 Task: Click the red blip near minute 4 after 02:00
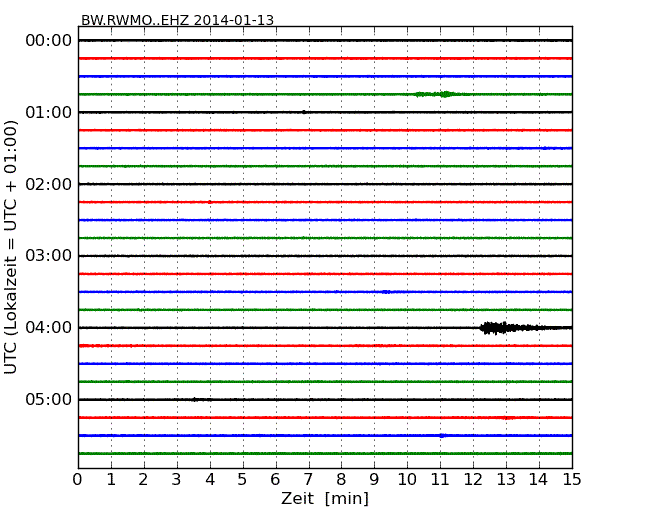(x=210, y=202)
